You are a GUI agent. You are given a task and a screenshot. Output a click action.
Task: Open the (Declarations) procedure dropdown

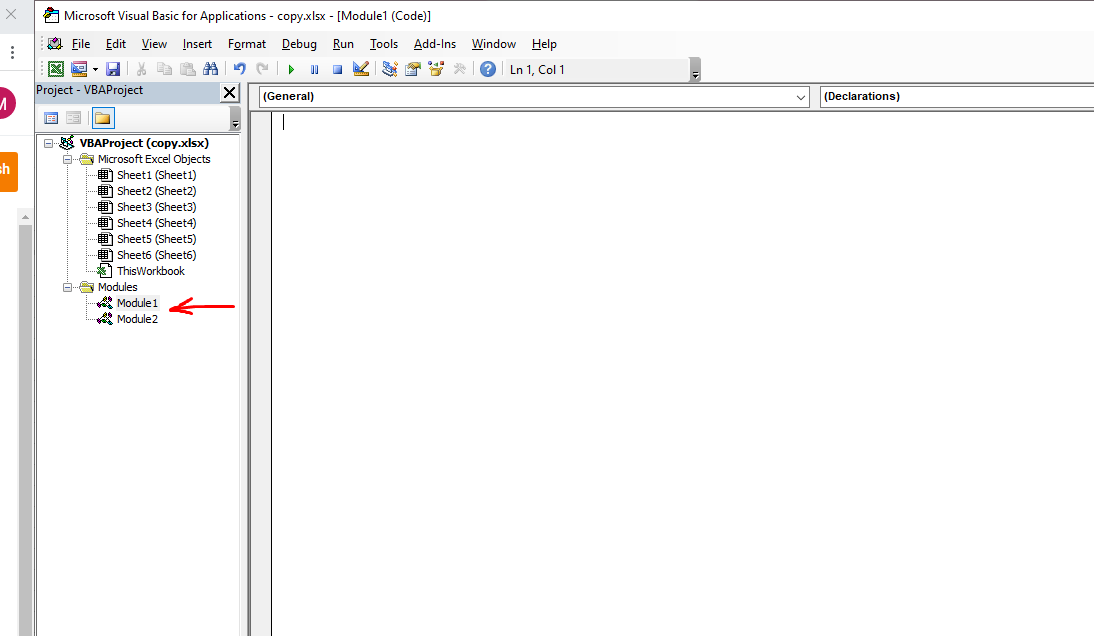coord(957,97)
